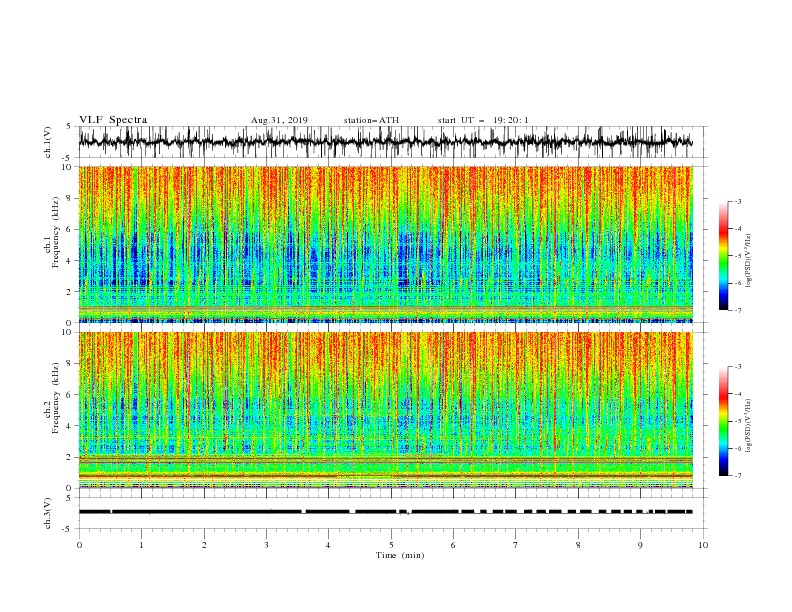Click the 'station=ATH' label
This screenshot has height=612, width=792.
point(371,120)
